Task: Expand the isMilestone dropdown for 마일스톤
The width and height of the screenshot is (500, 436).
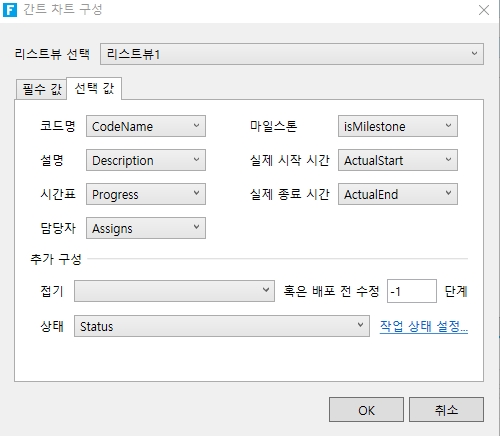Action: 398,126
